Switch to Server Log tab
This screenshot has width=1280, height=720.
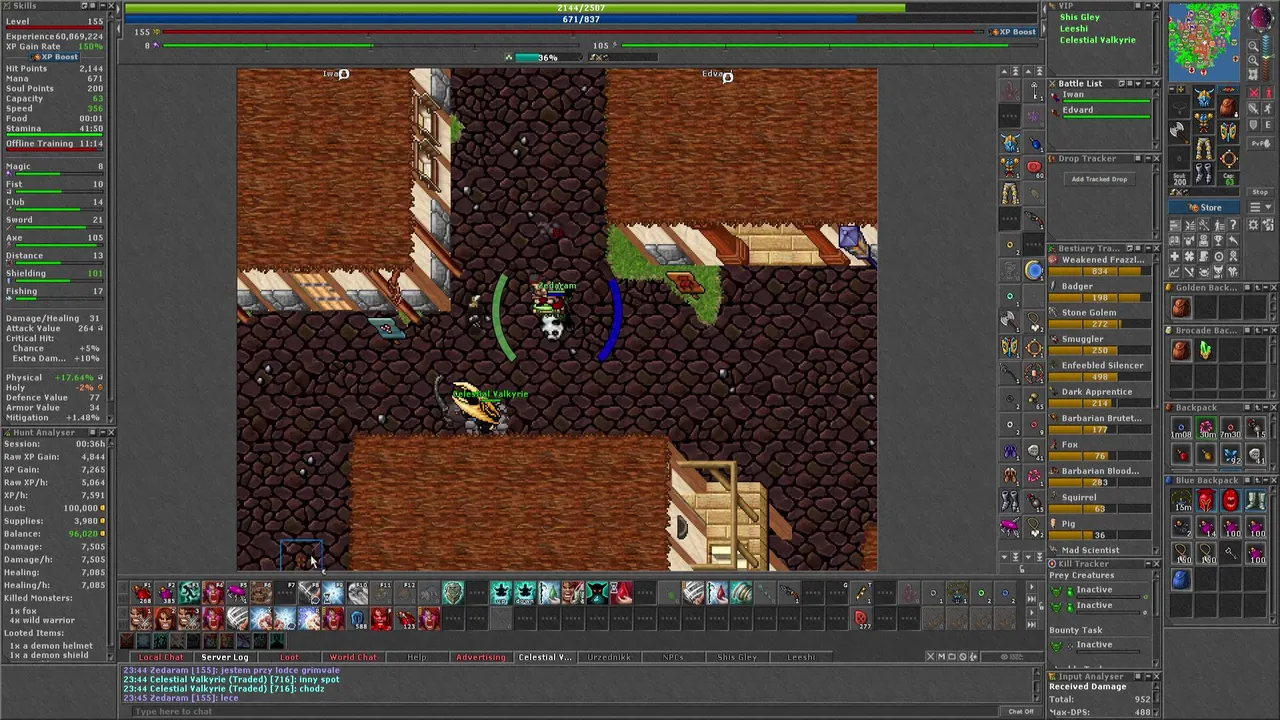pyautogui.click(x=225, y=657)
